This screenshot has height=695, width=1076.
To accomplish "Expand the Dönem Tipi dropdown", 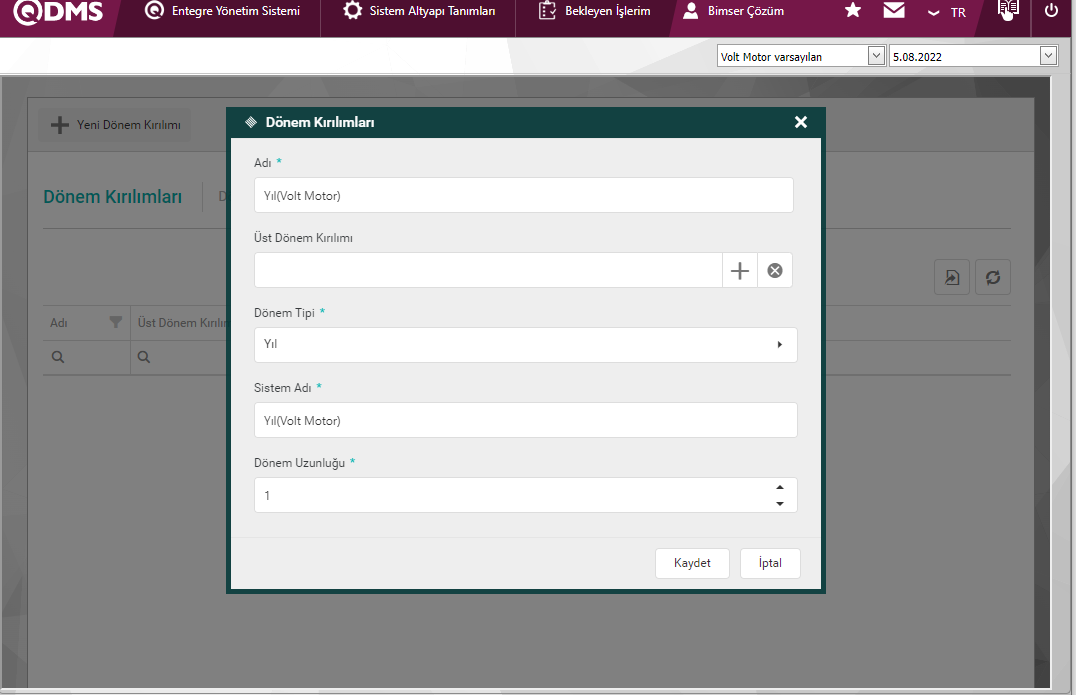I will (x=779, y=345).
